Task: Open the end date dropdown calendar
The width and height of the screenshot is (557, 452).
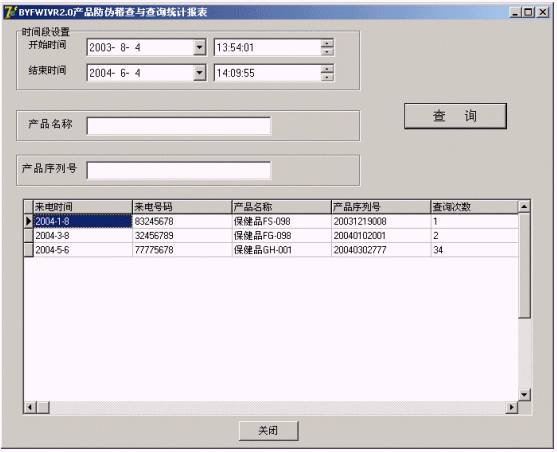Action: point(200,73)
